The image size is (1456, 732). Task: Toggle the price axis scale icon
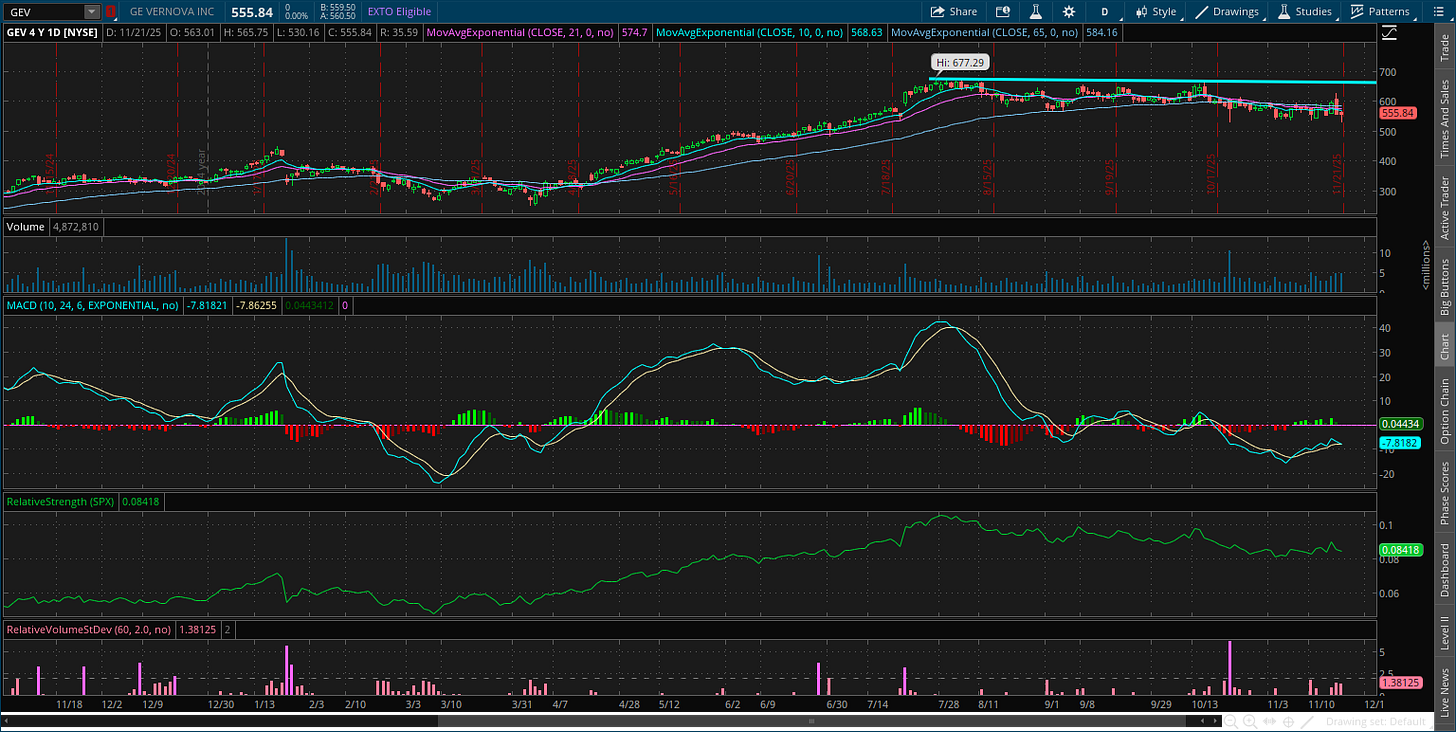click(x=1389, y=33)
